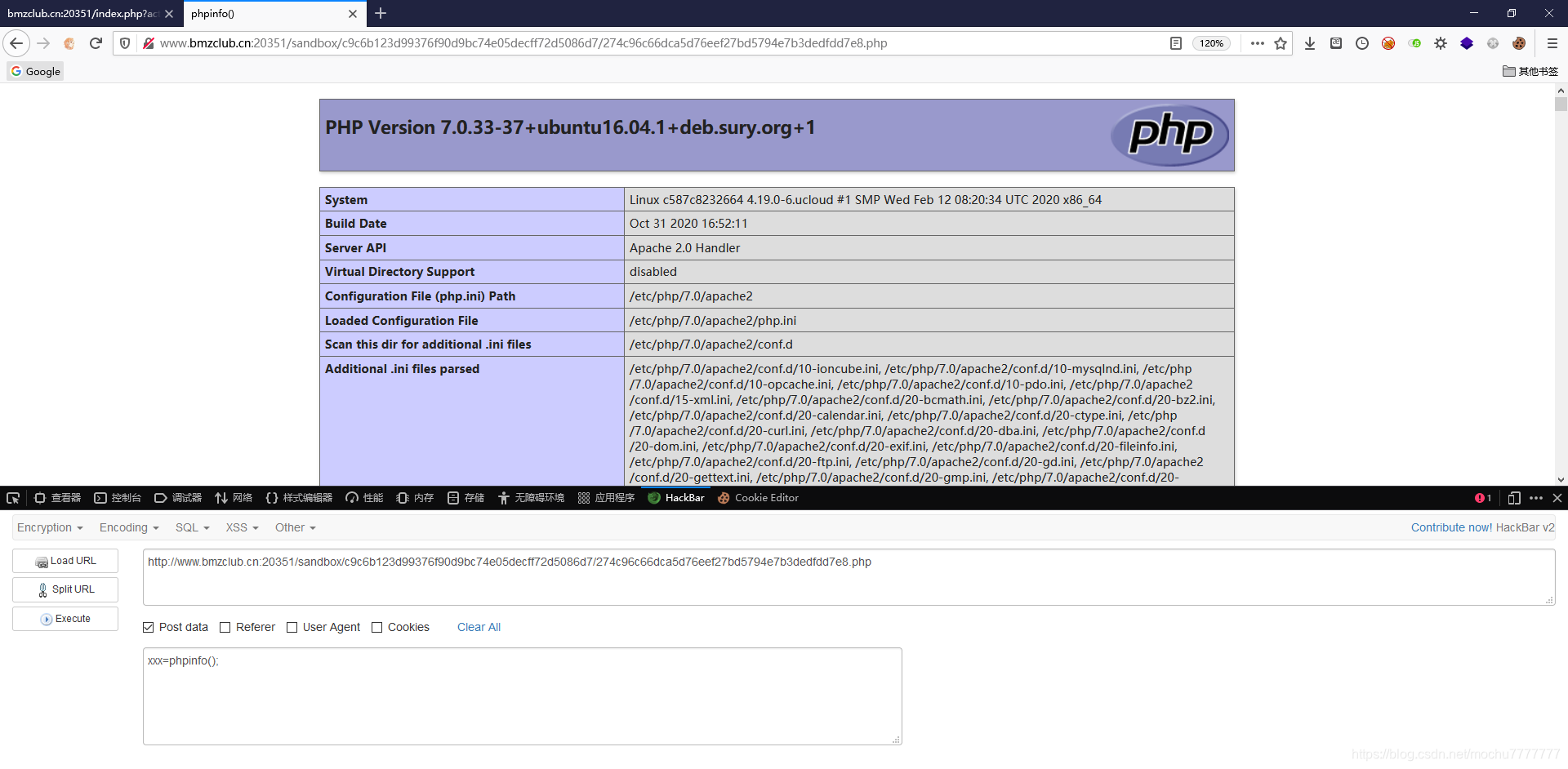This screenshot has width=1568, height=769.
Task: Click the Split URL button
Action: click(x=65, y=589)
